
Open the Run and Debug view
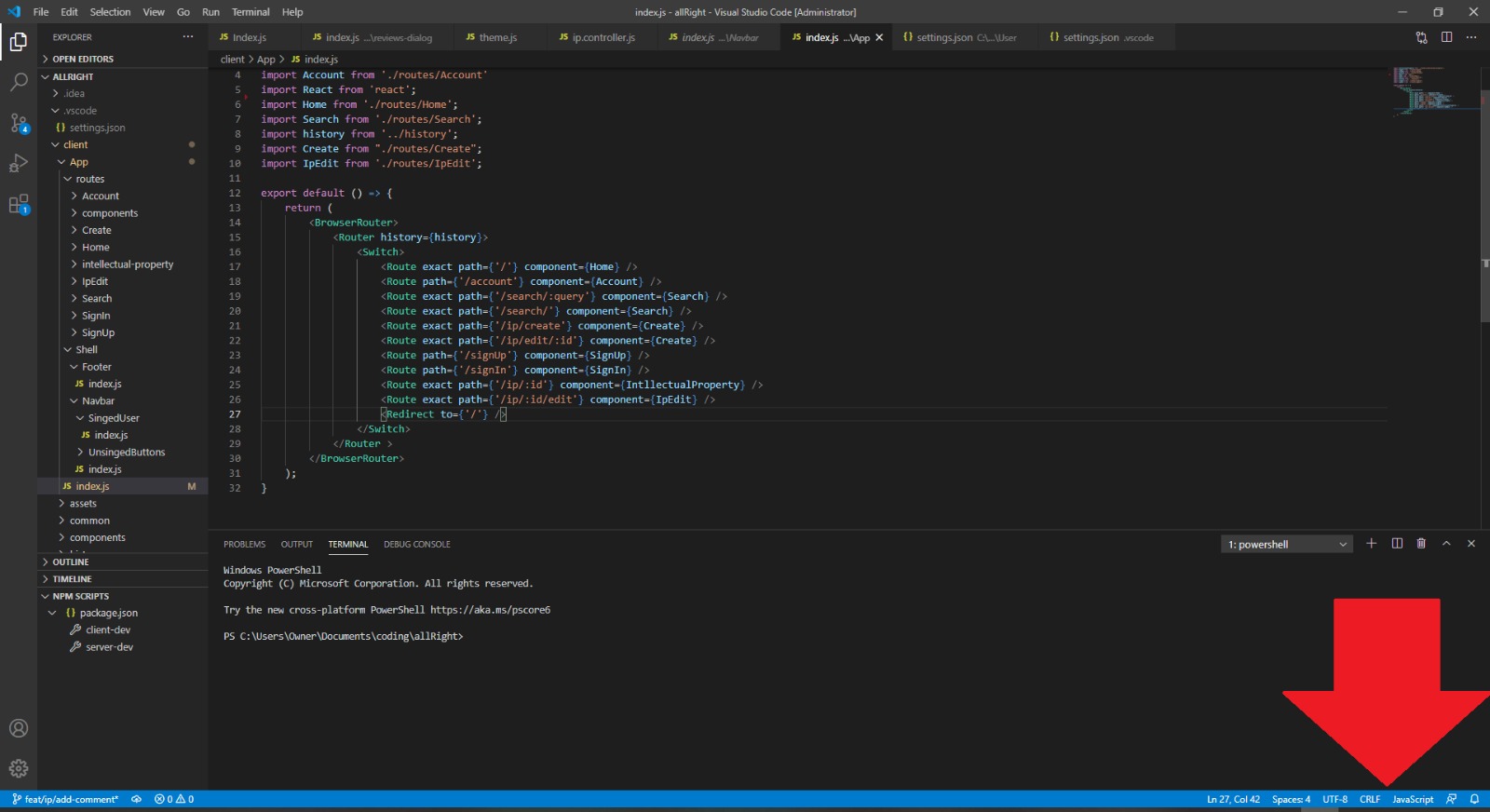(19, 164)
